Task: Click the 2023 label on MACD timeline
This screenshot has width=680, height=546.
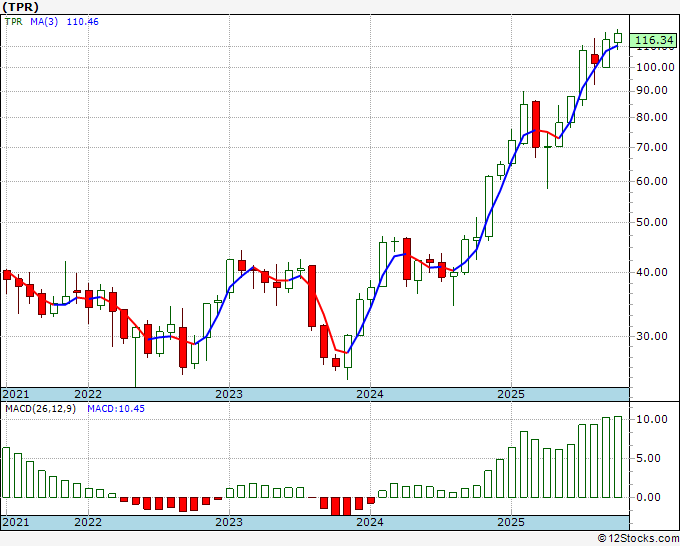Action: [x=229, y=522]
